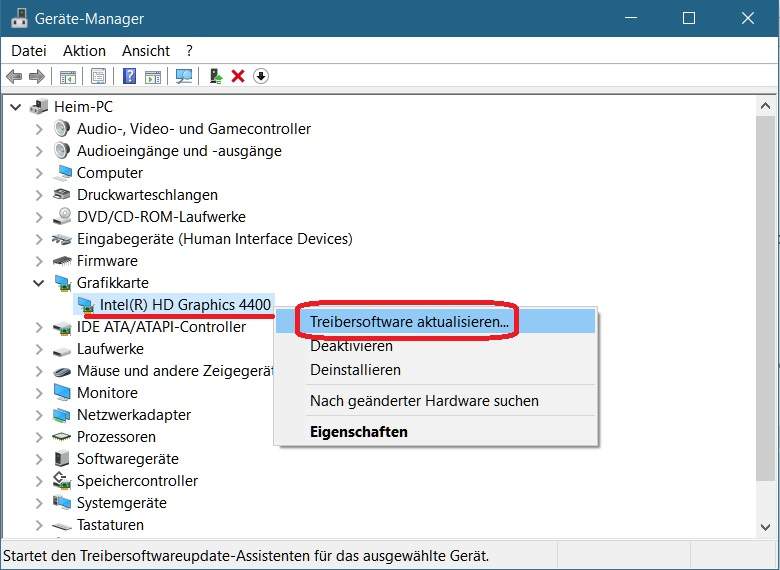780x570 pixels.
Task: Select Intel(R) HD Graphics 4400 device
Action: tap(185, 304)
